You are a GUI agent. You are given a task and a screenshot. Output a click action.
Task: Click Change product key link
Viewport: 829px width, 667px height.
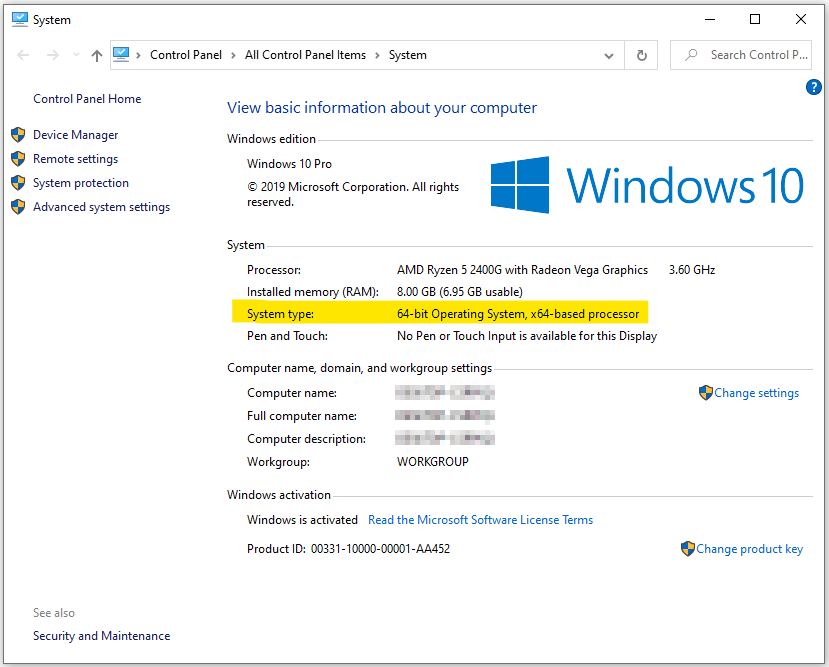749,549
